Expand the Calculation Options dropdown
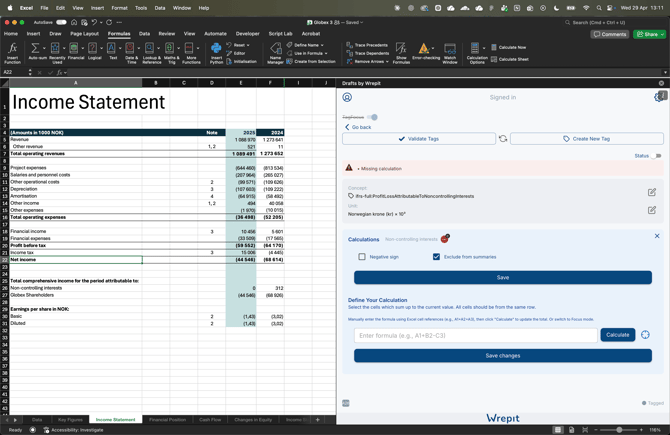The height and width of the screenshot is (435, 670). [484, 48]
